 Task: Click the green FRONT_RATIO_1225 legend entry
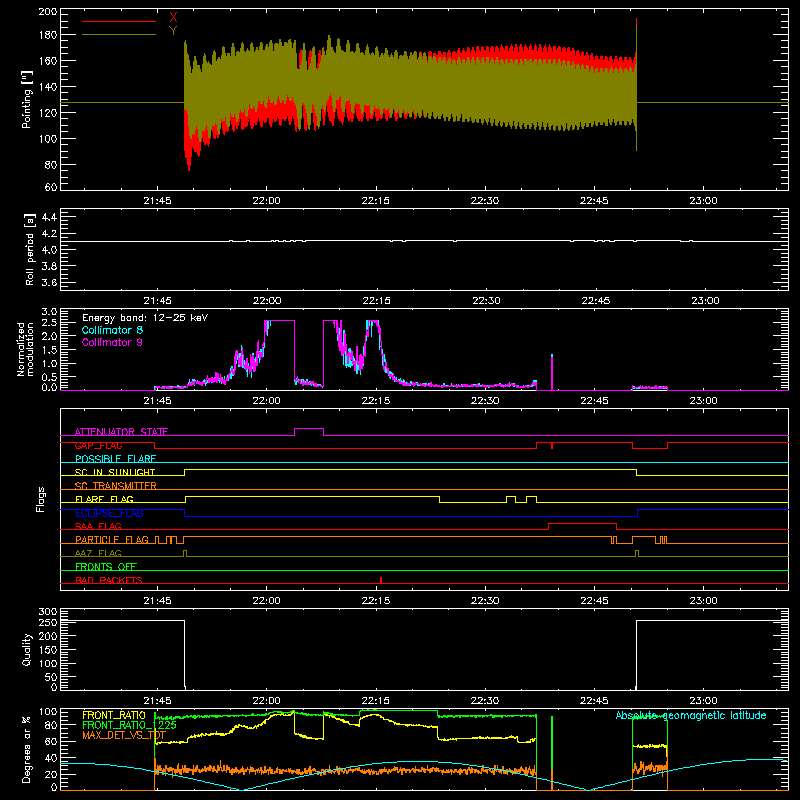(x=130, y=725)
